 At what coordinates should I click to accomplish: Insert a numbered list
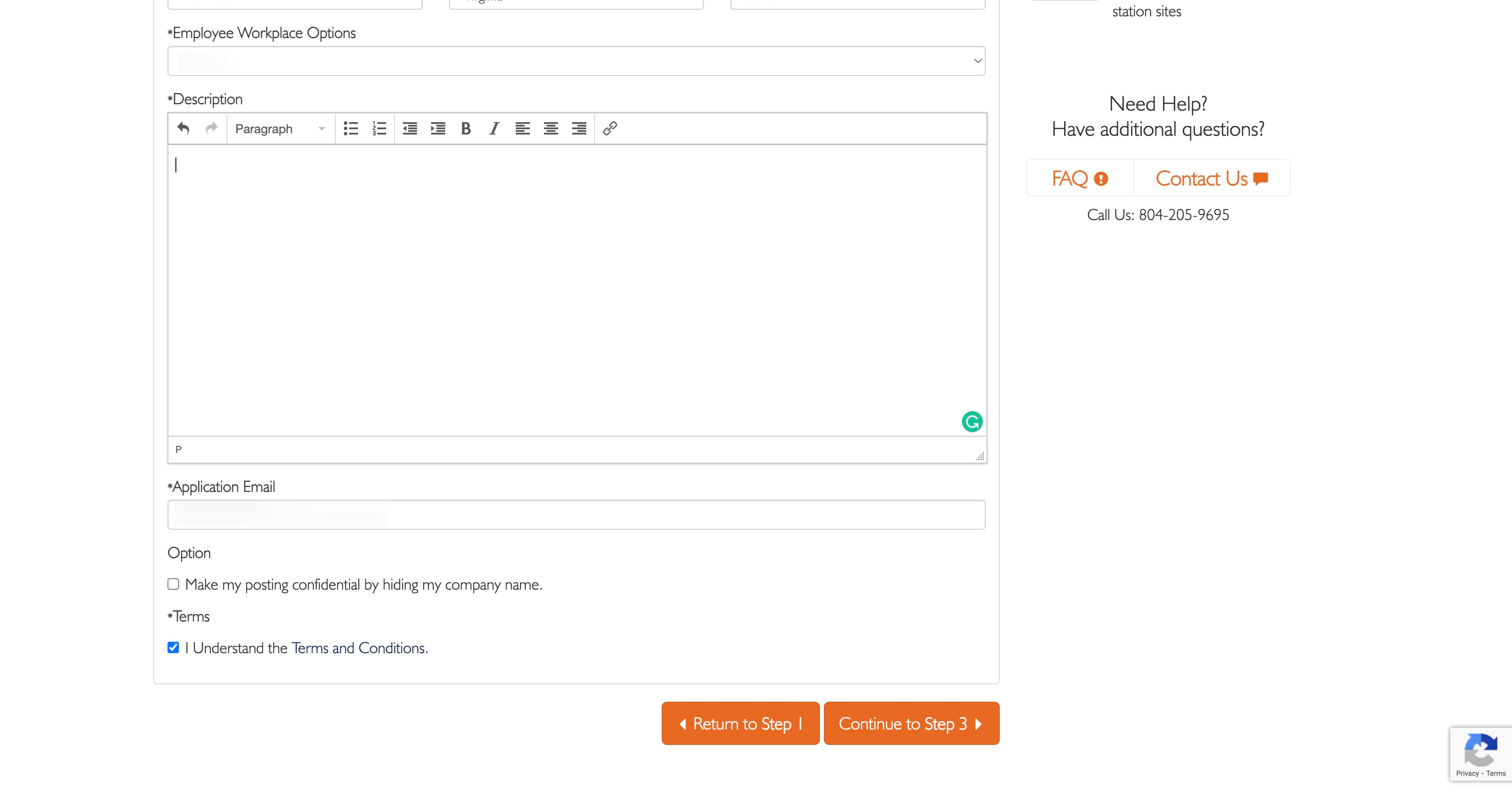coord(379,129)
